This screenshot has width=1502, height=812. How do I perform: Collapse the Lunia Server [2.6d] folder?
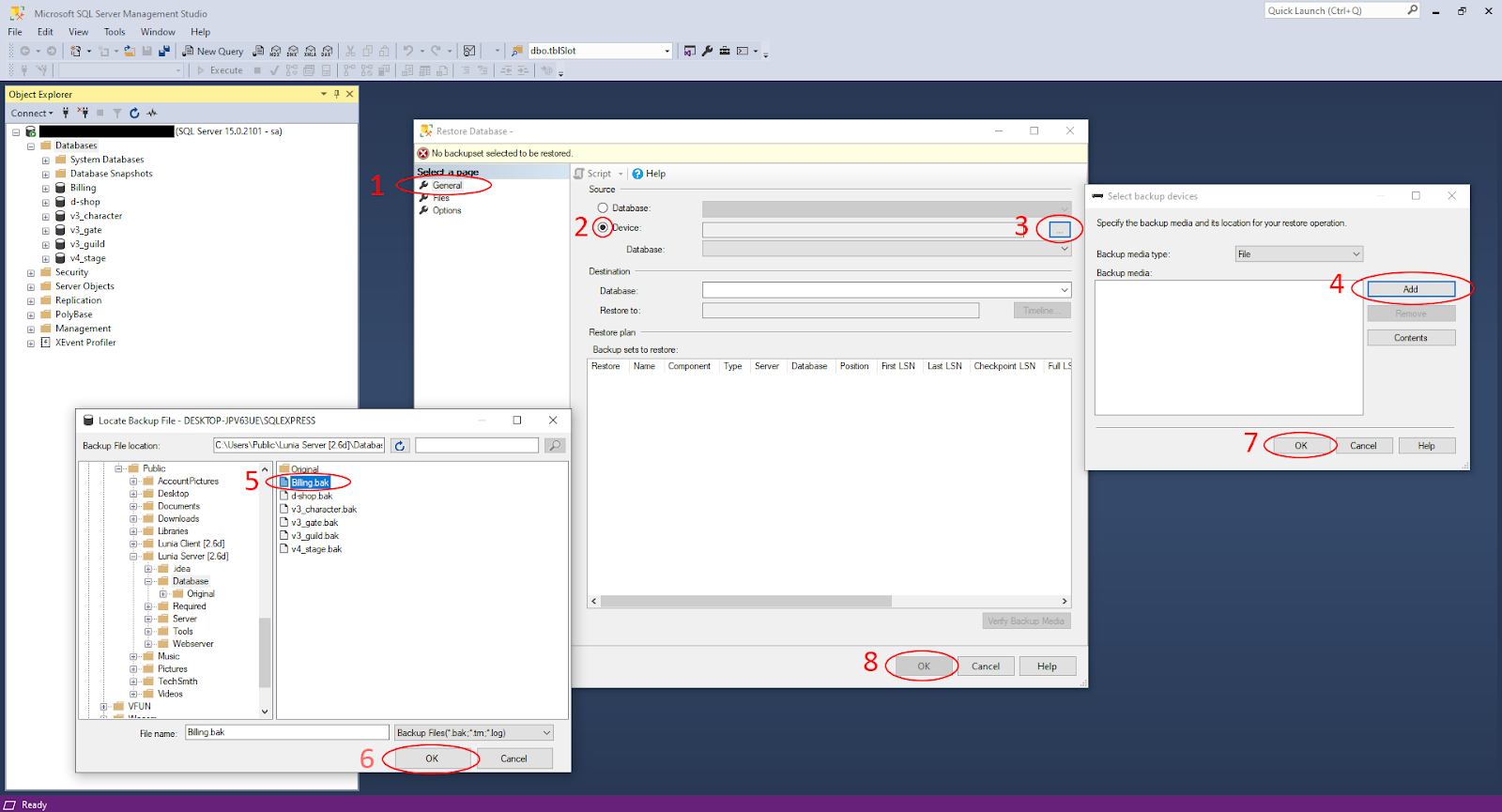pyautogui.click(x=133, y=557)
